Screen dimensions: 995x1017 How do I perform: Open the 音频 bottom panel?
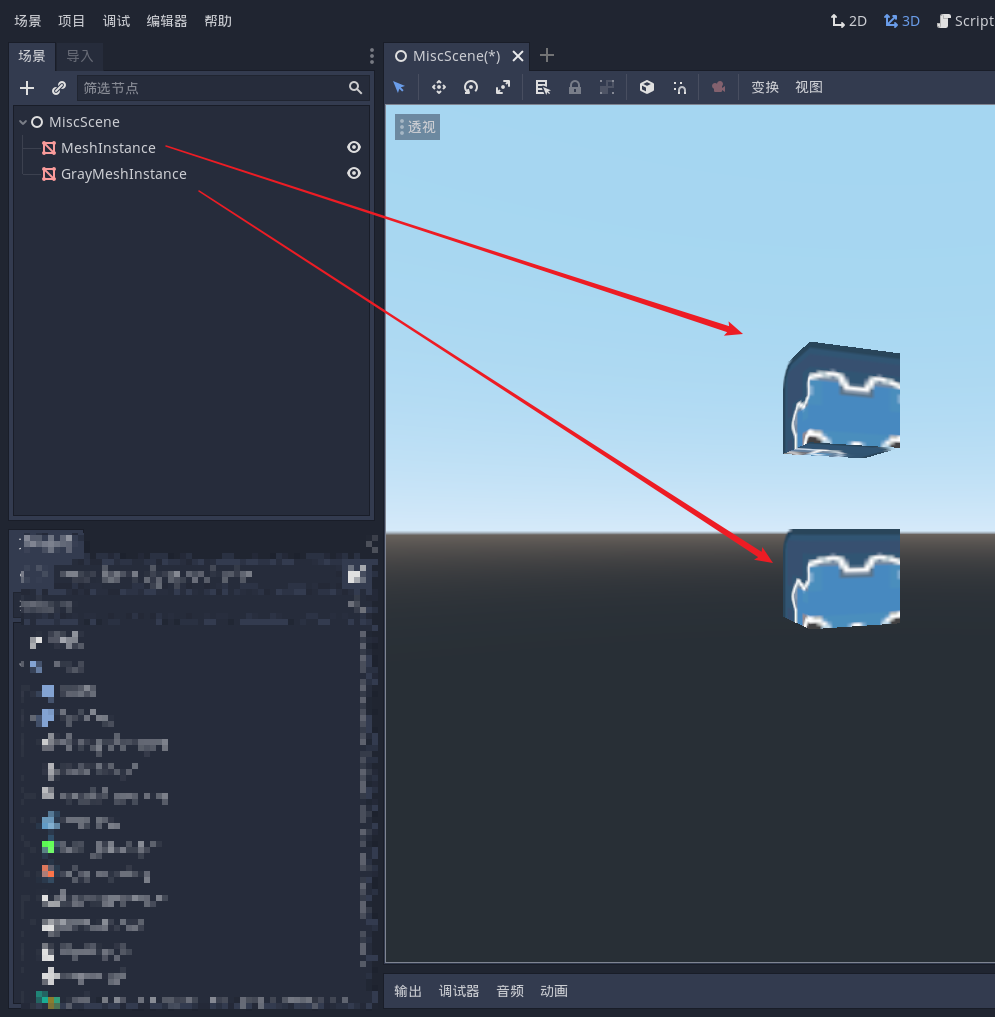510,990
